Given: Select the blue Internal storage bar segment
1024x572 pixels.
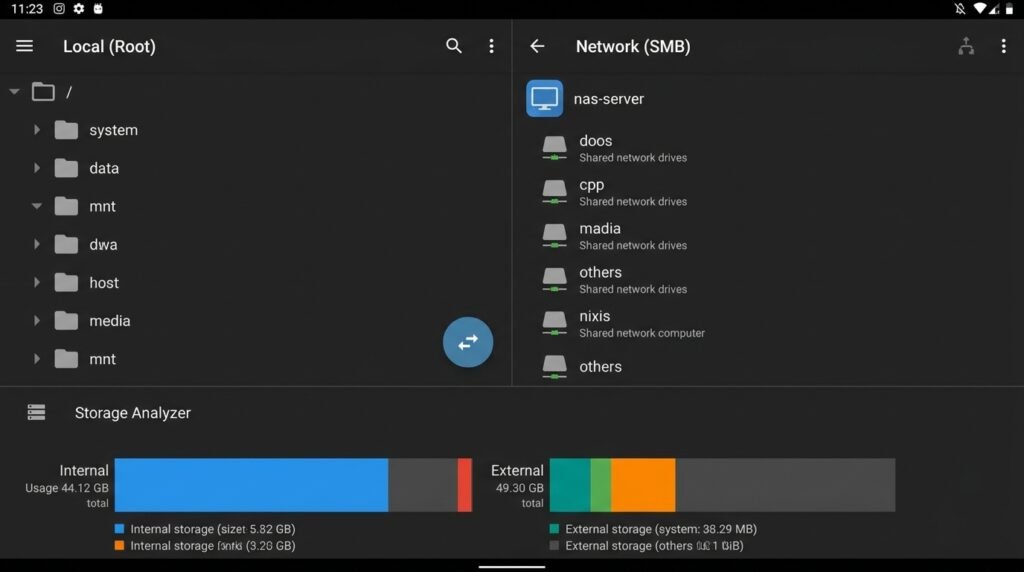Looking at the screenshot, I should point(251,485).
